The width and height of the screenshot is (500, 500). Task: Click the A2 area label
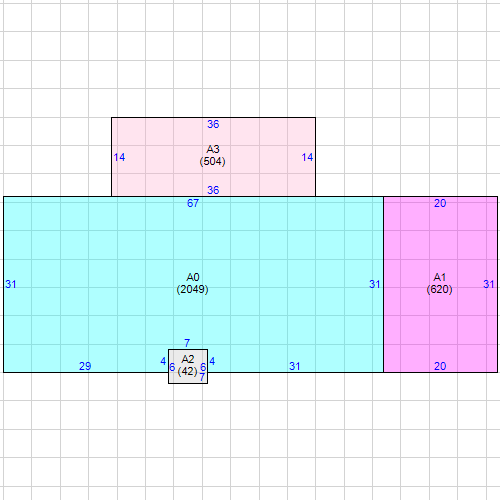(188, 359)
